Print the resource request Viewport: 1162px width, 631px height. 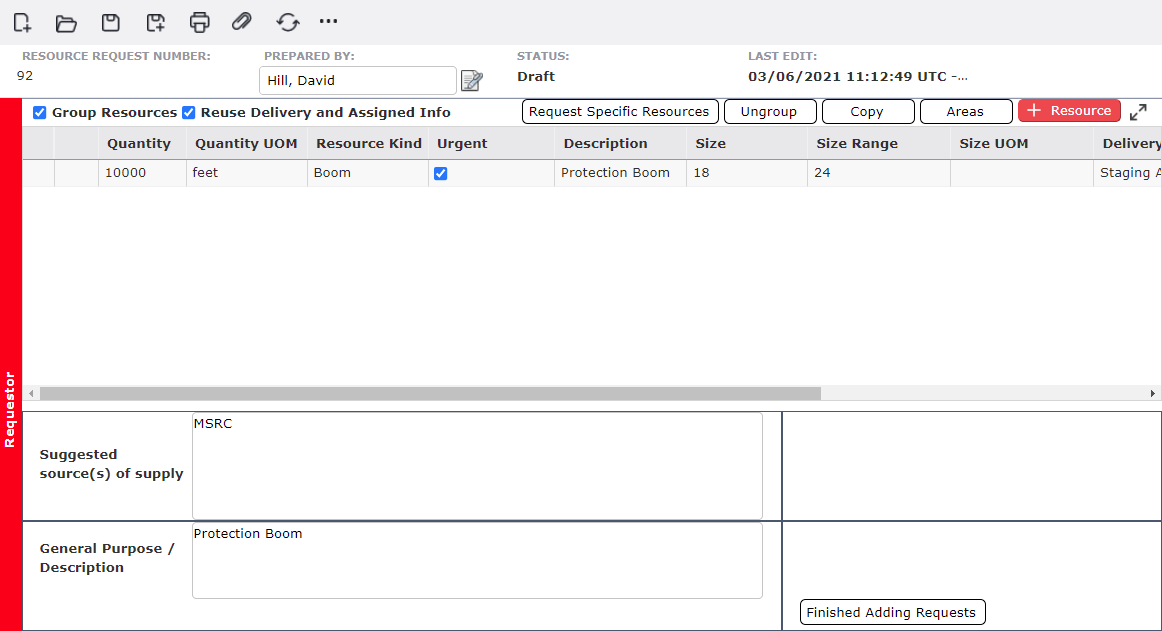pyautogui.click(x=199, y=22)
